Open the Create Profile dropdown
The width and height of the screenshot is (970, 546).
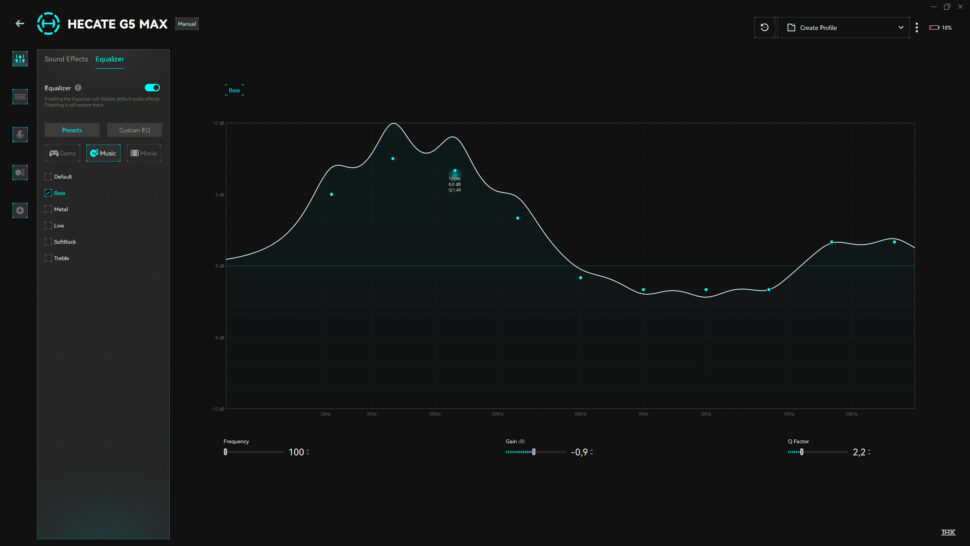tap(844, 27)
